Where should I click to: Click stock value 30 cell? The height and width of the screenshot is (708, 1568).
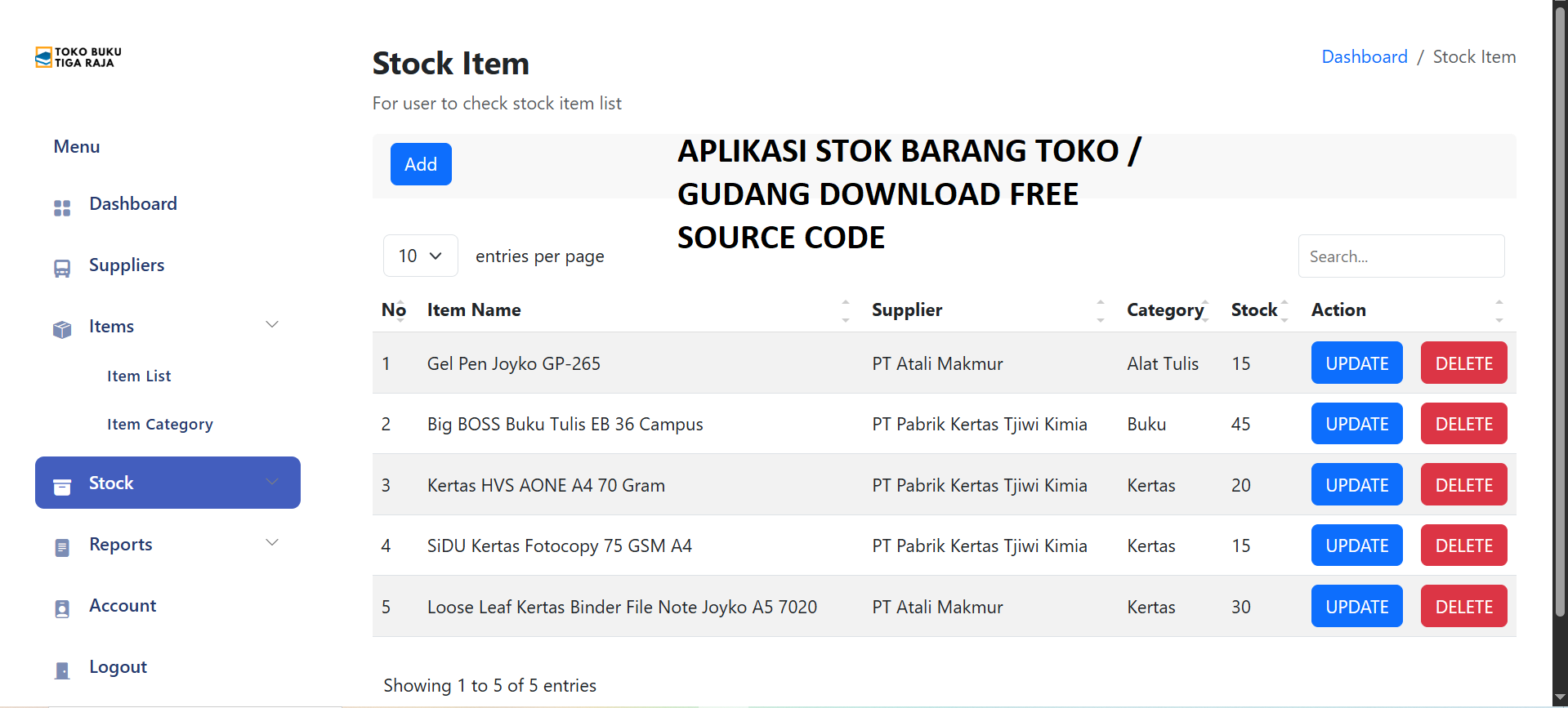1241,607
